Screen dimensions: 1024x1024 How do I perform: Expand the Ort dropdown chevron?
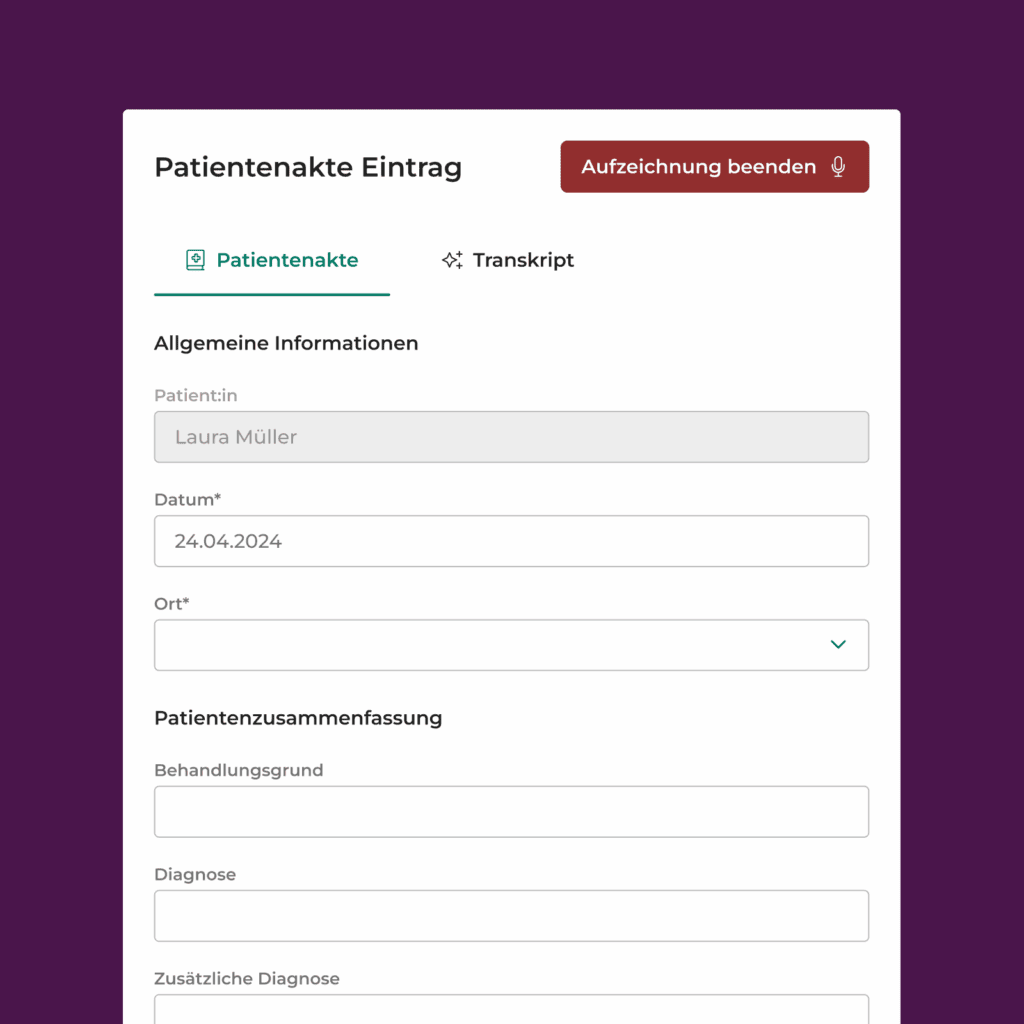coord(838,644)
